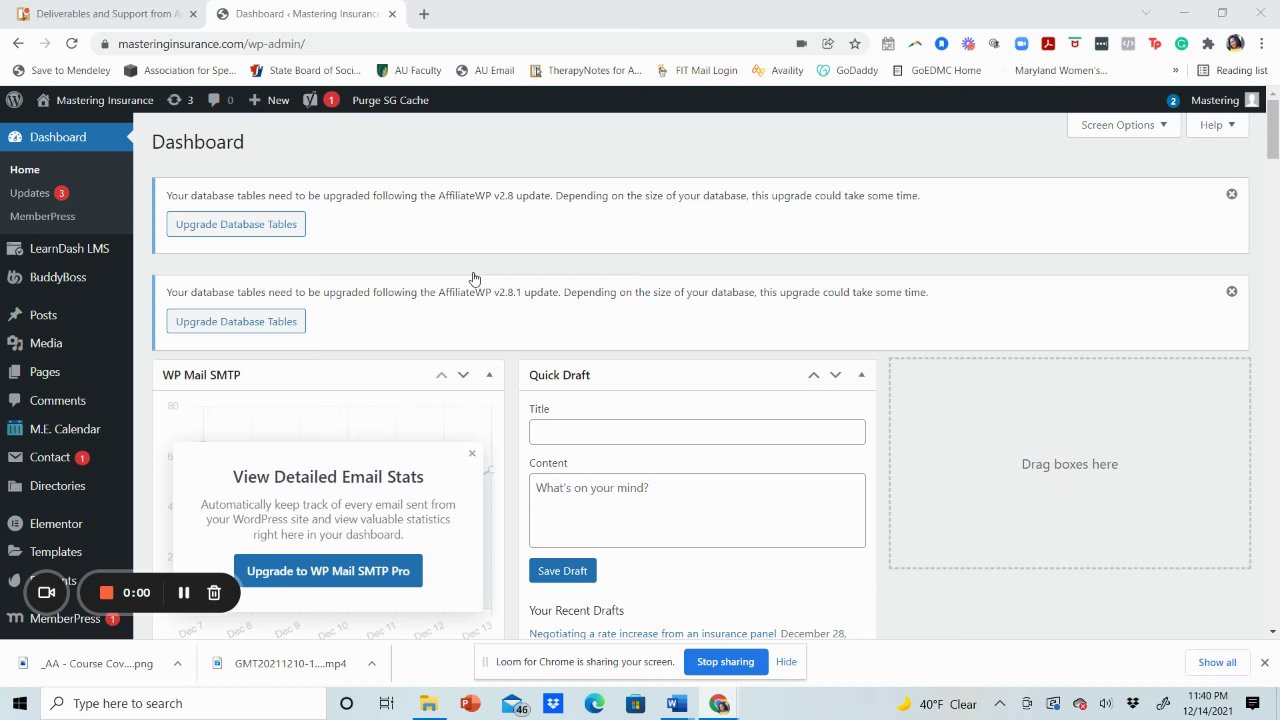Screen dimensions: 1280x720
Task: Open Updates submenu item
Action: 38,193
